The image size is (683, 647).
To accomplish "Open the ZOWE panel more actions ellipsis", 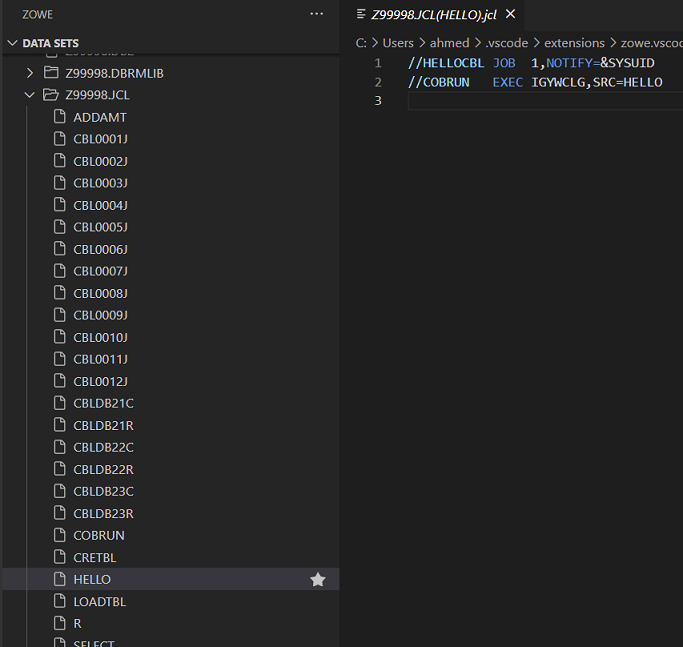I will tap(317, 14).
